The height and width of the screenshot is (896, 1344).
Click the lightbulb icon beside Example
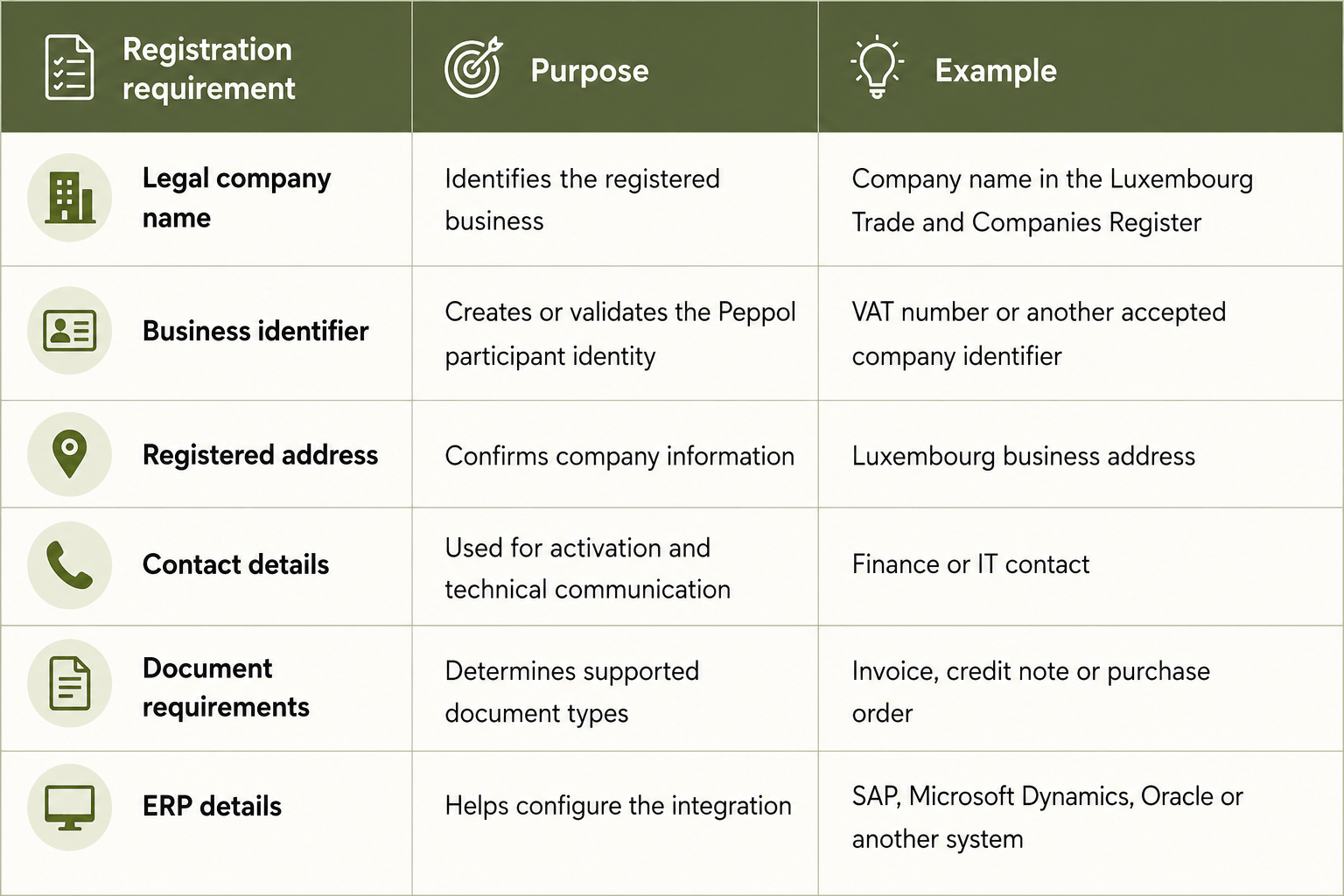coord(877,67)
